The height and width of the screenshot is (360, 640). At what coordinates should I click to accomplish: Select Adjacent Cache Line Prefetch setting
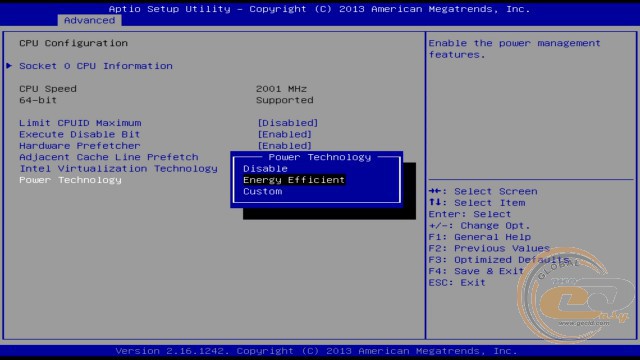(x=109, y=157)
